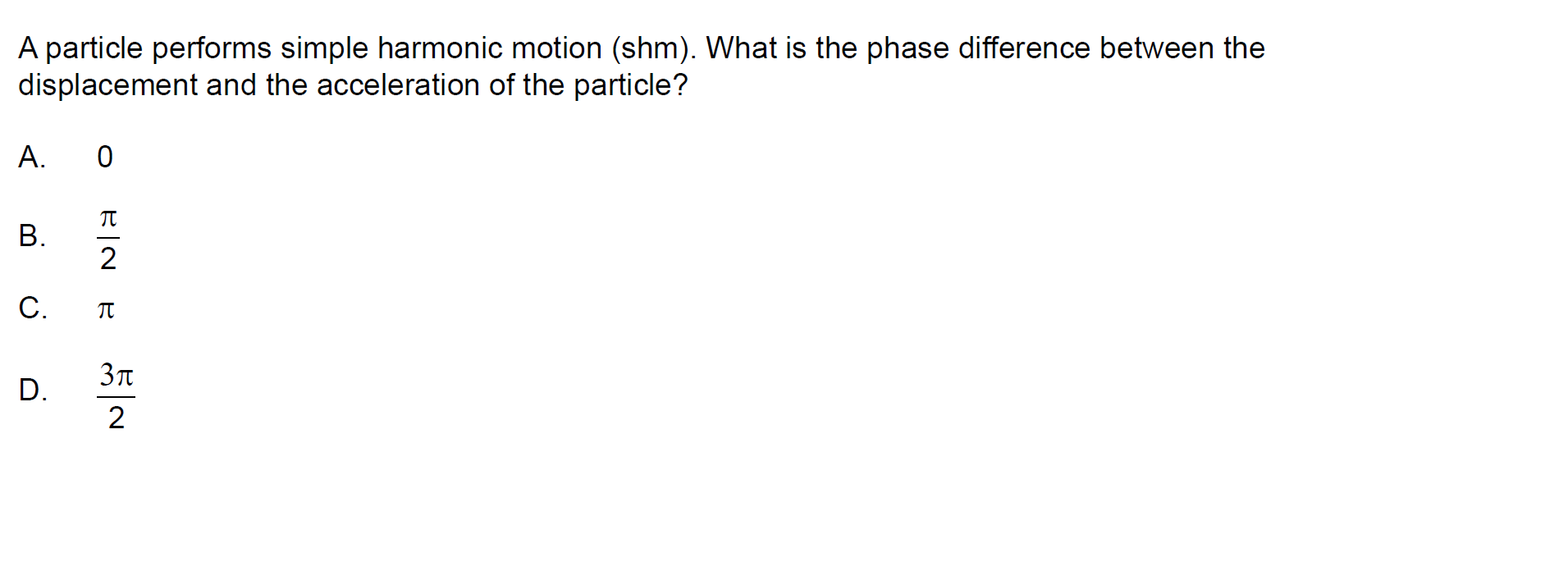Click the π numerator in option B
The width and height of the screenshot is (1568, 580).
[107, 219]
